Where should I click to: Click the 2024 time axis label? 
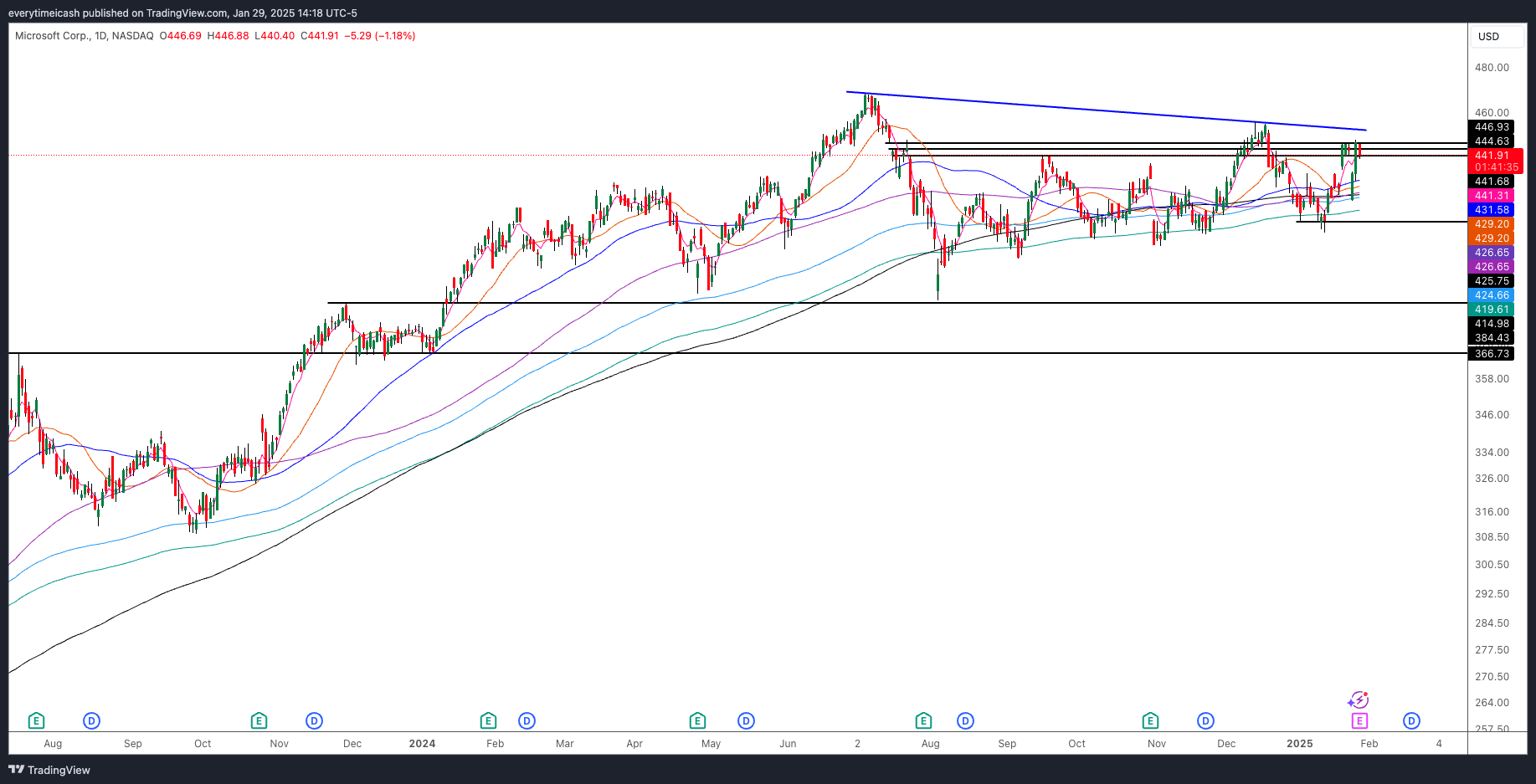(422, 744)
